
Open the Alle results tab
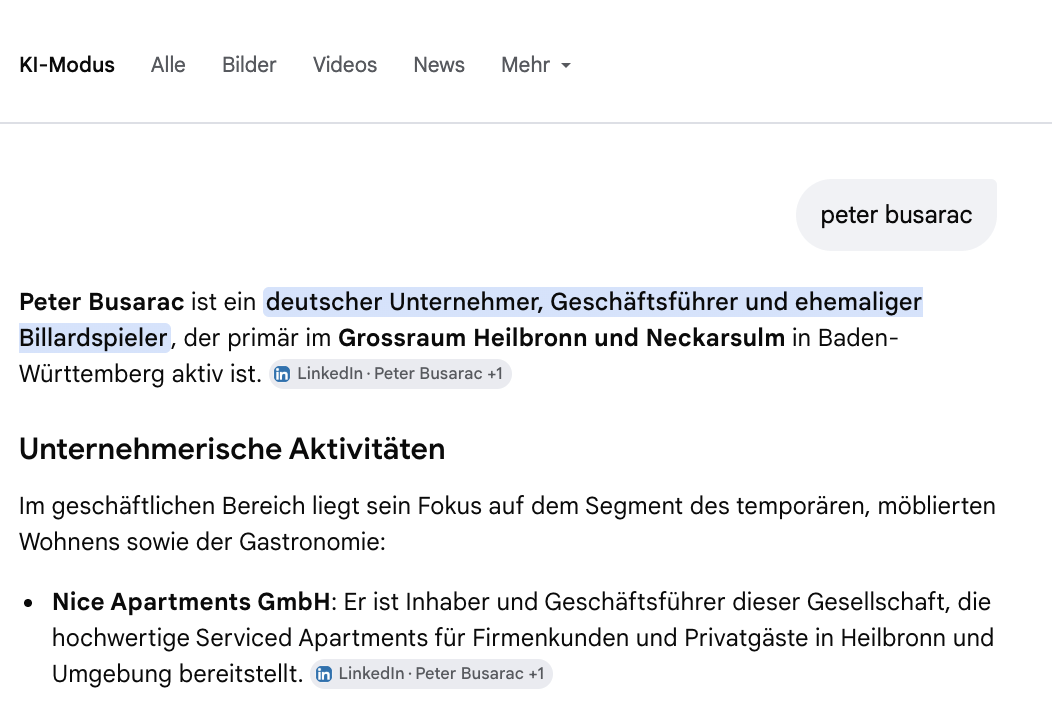click(x=168, y=65)
